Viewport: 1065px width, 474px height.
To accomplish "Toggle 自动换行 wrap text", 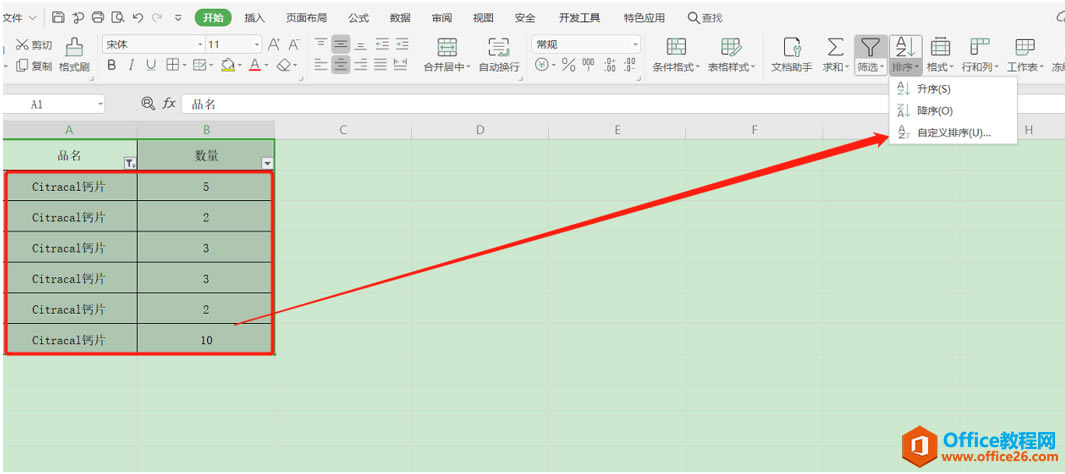I will coord(499,55).
